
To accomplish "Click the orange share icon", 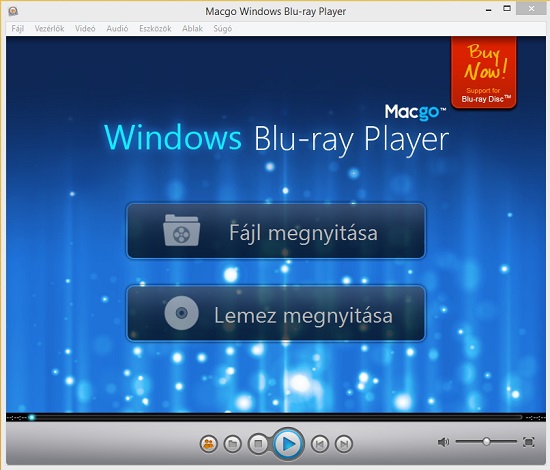I will [x=209, y=444].
